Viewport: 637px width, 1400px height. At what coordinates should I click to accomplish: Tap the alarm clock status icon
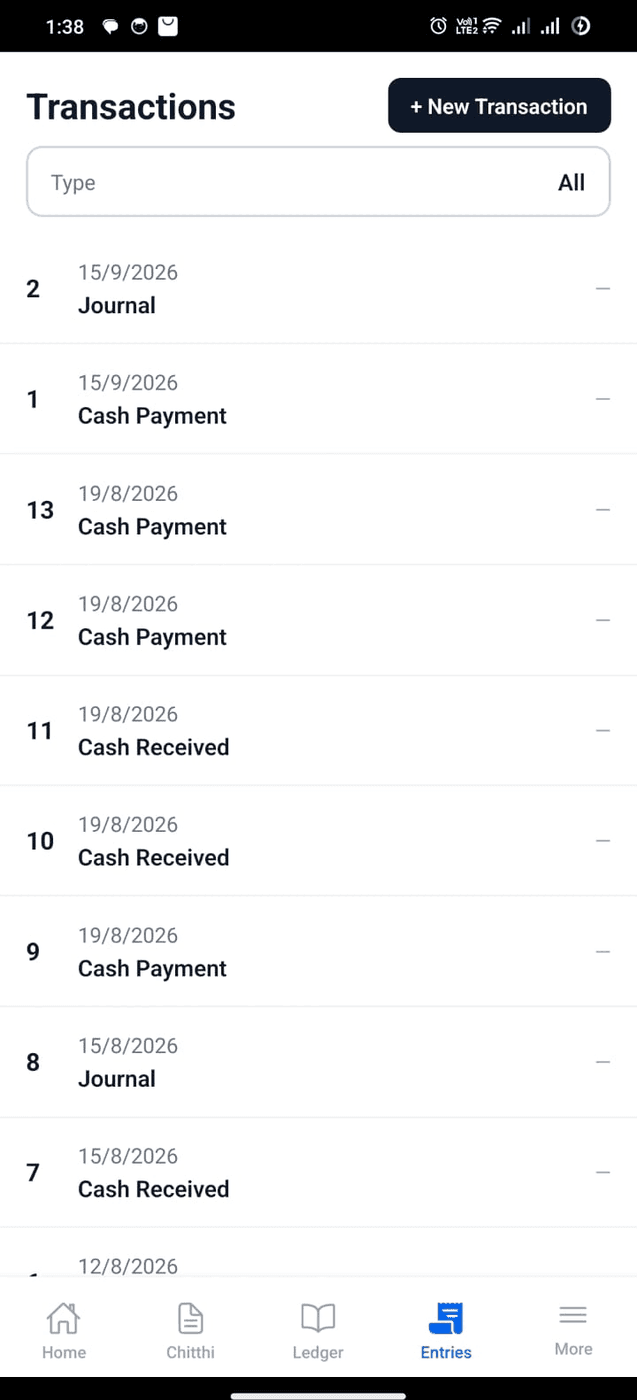[x=438, y=27]
